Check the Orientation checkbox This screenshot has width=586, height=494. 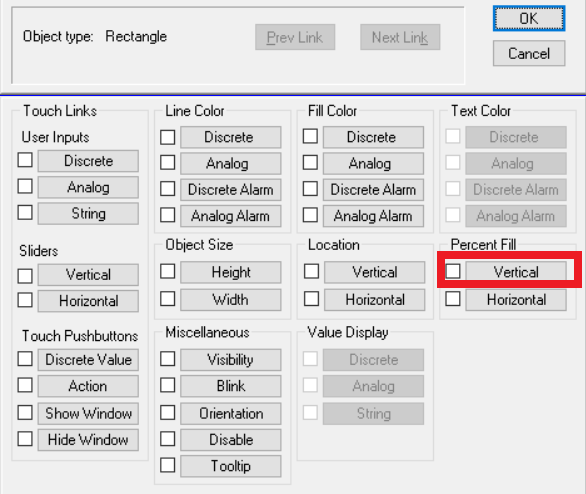click(167, 413)
